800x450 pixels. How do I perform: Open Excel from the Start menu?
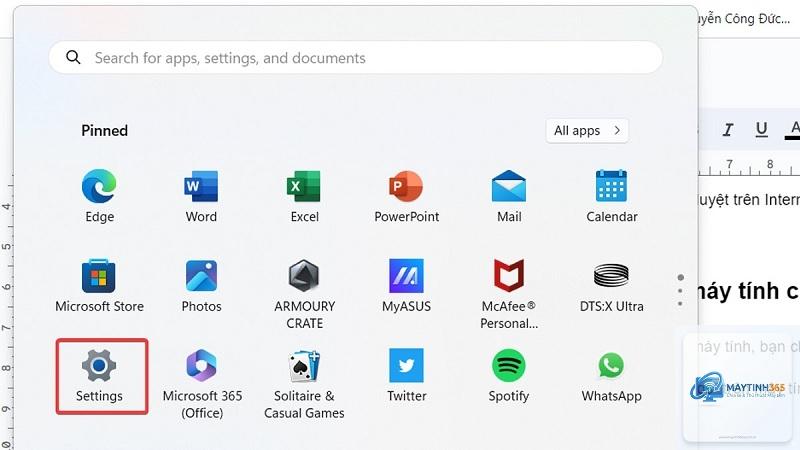pos(304,196)
